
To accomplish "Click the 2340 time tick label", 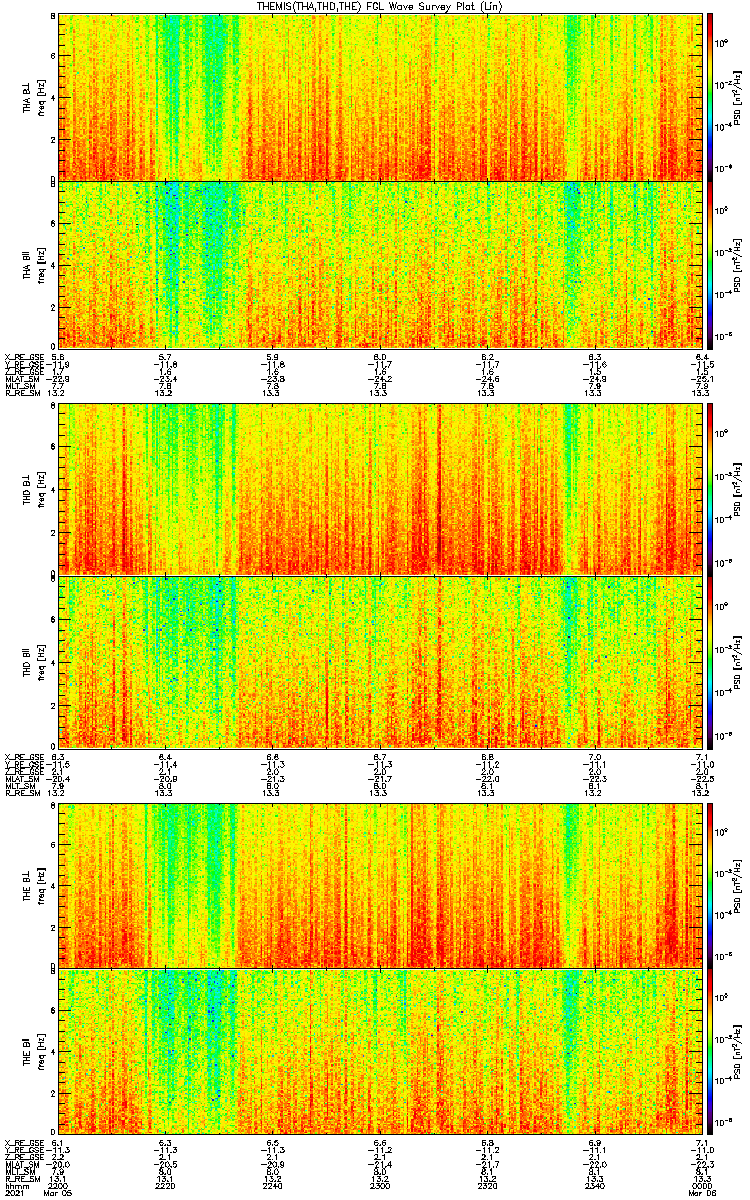I will pos(593,1185).
